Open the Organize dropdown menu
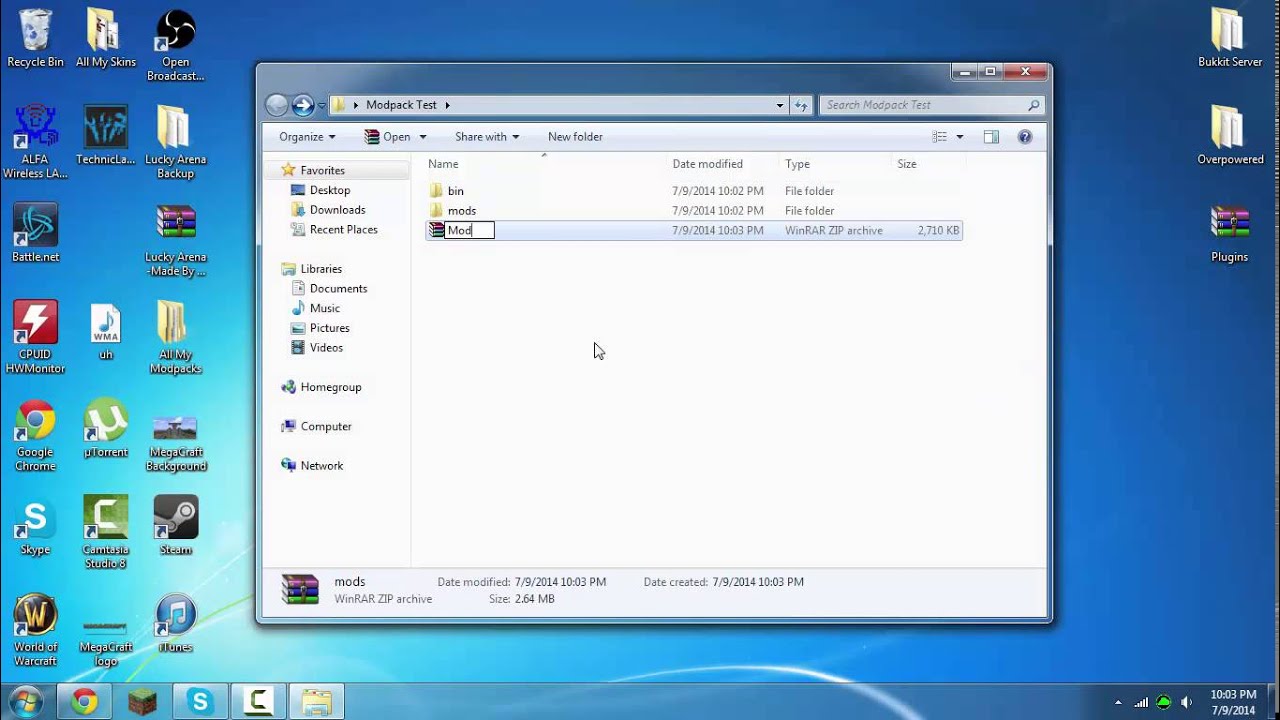The width and height of the screenshot is (1280, 720). point(307,137)
